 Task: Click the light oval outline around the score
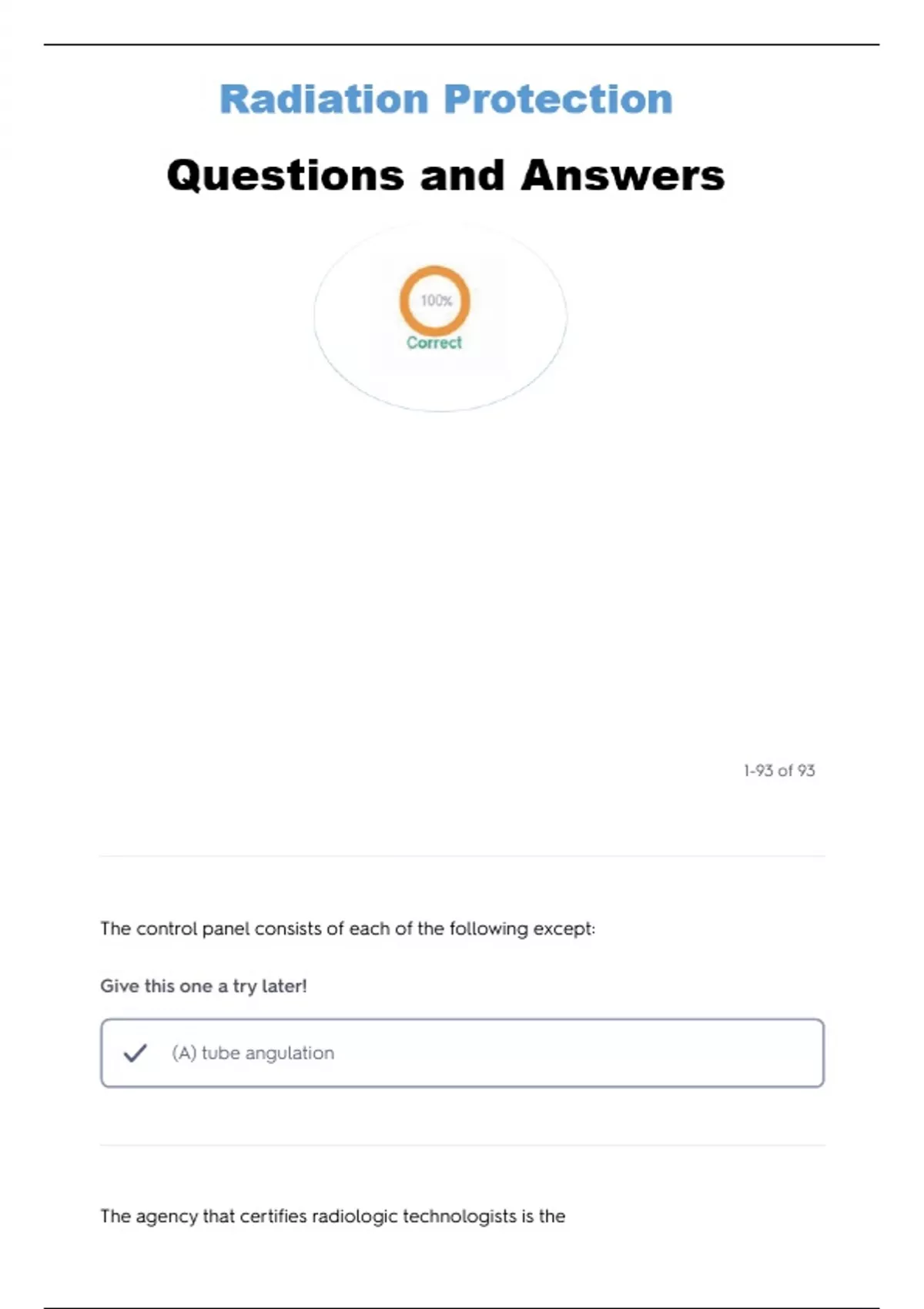(315, 316)
